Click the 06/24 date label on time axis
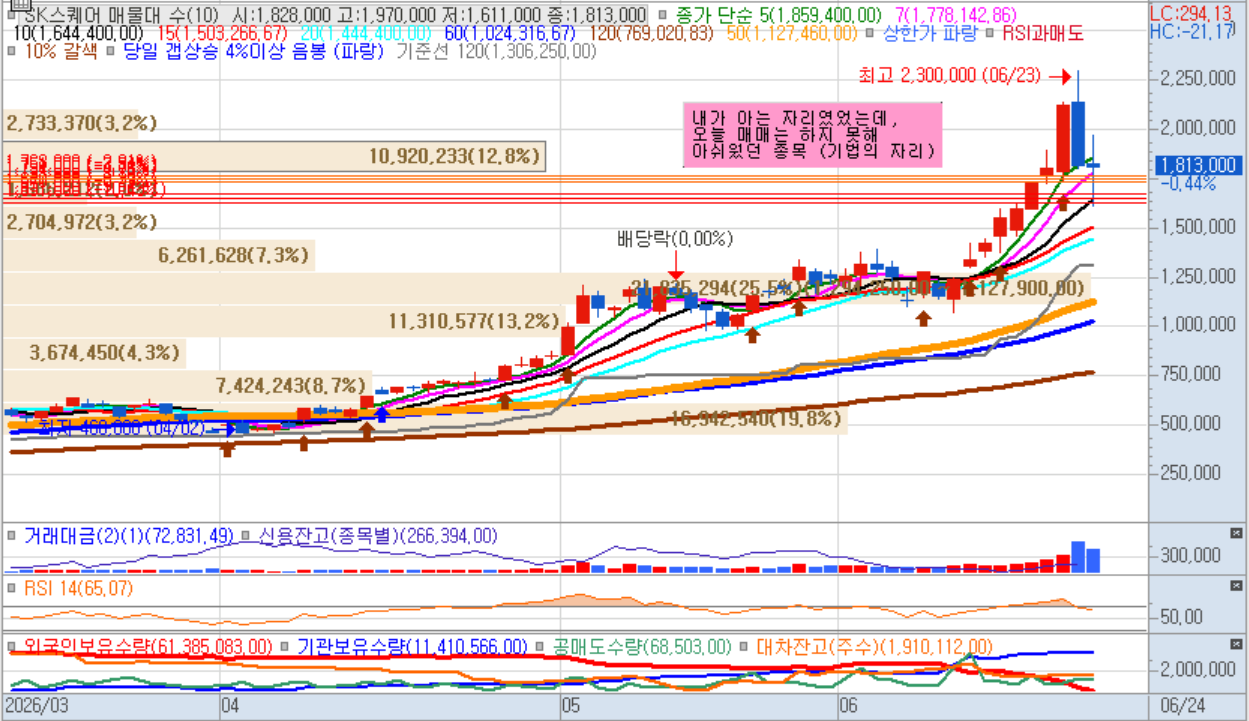This screenshot has height=721, width=1249. [1181, 705]
